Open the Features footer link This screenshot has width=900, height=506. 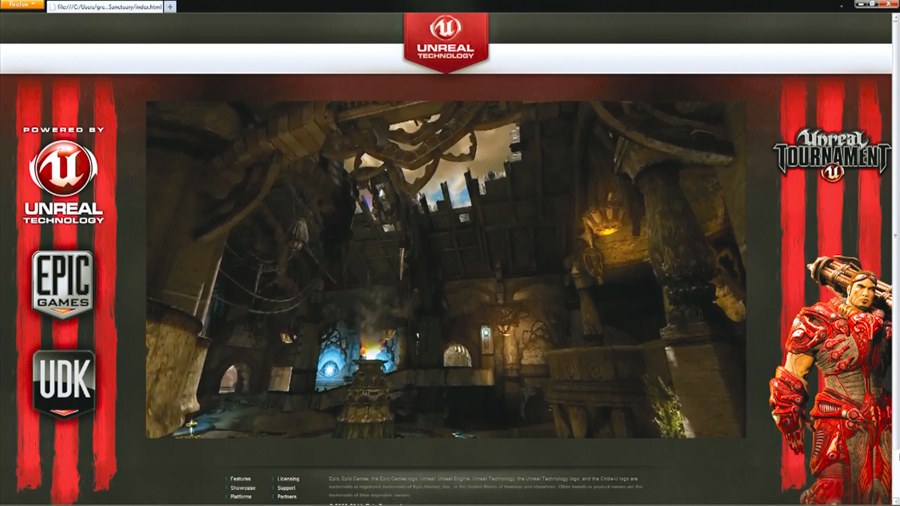point(241,479)
